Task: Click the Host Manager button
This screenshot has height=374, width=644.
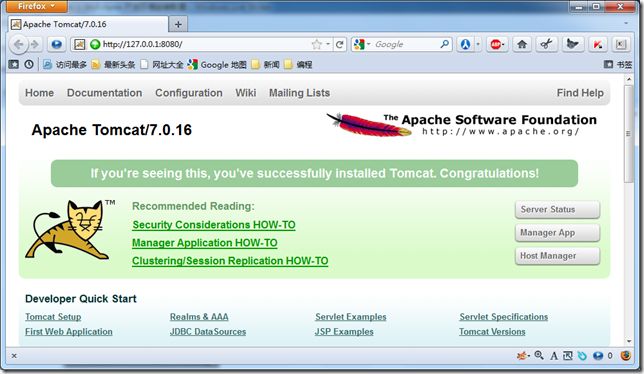Action: 557,256
